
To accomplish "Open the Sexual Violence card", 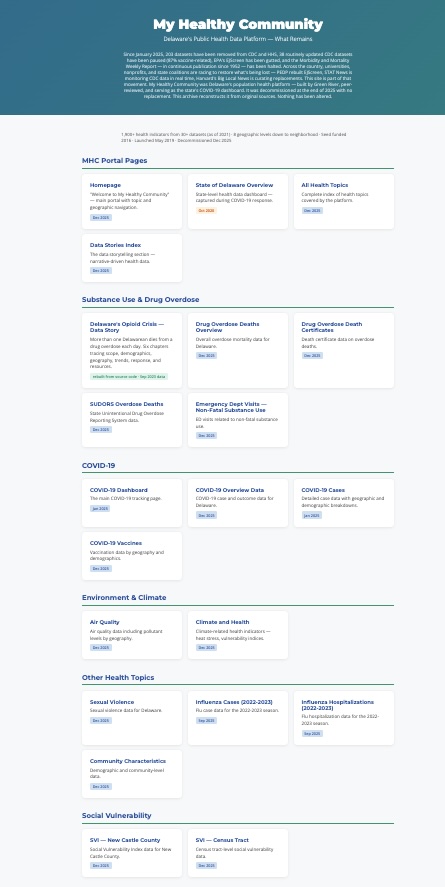I will (x=132, y=718).
